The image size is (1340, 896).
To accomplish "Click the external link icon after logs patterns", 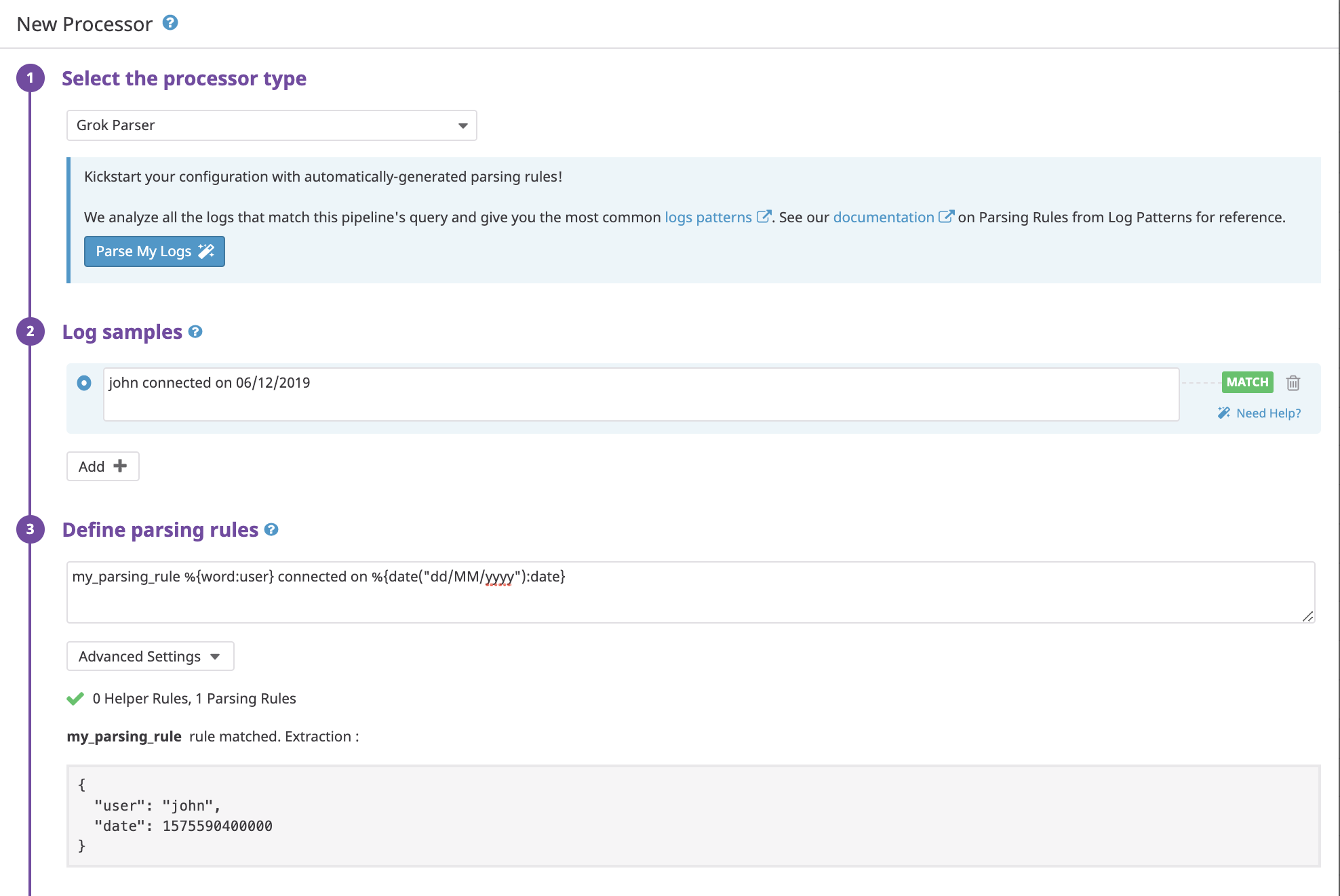I will [763, 217].
